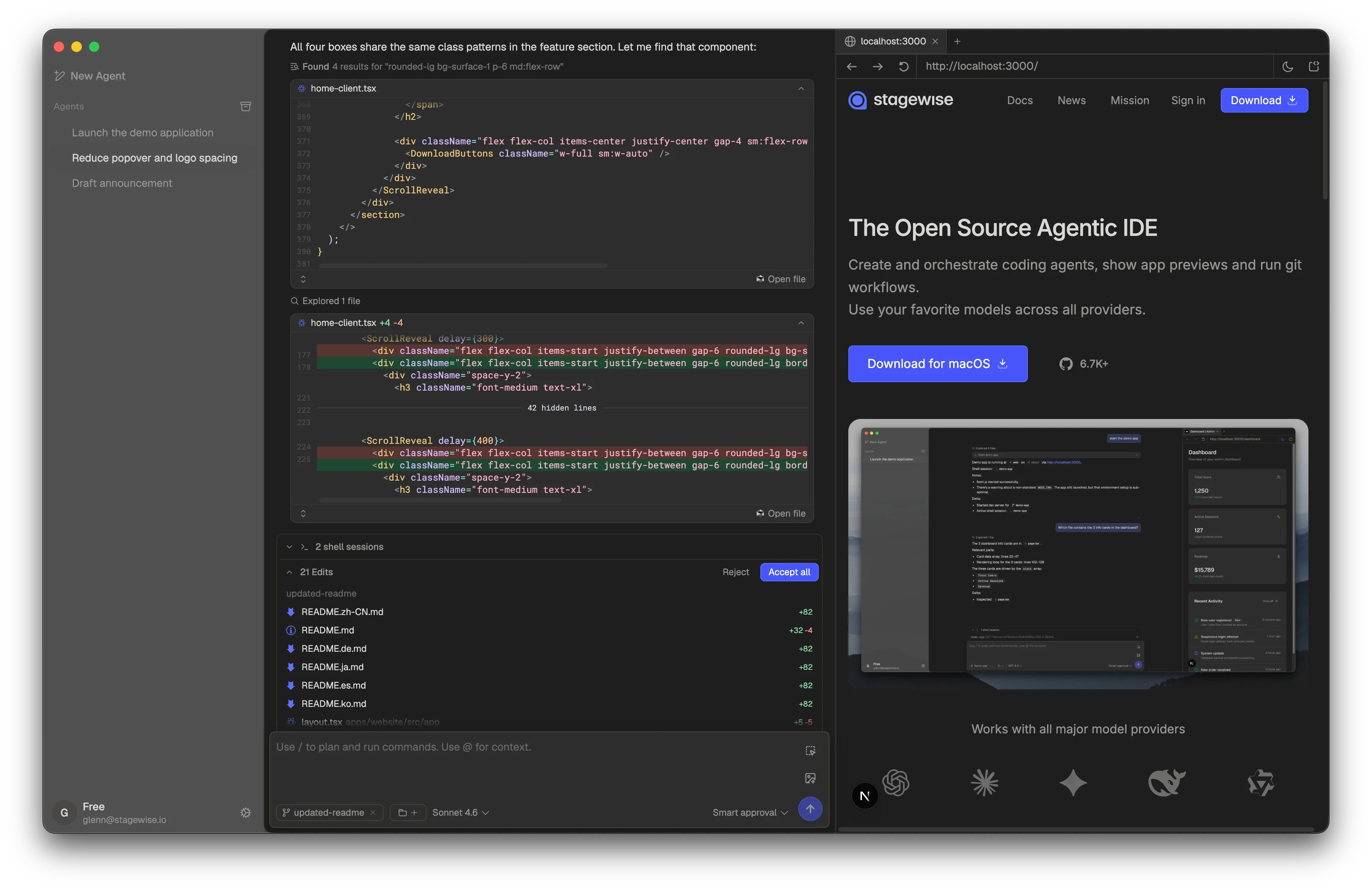Expand height of the diff code block
This screenshot has width=1372, height=890.
(x=303, y=513)
